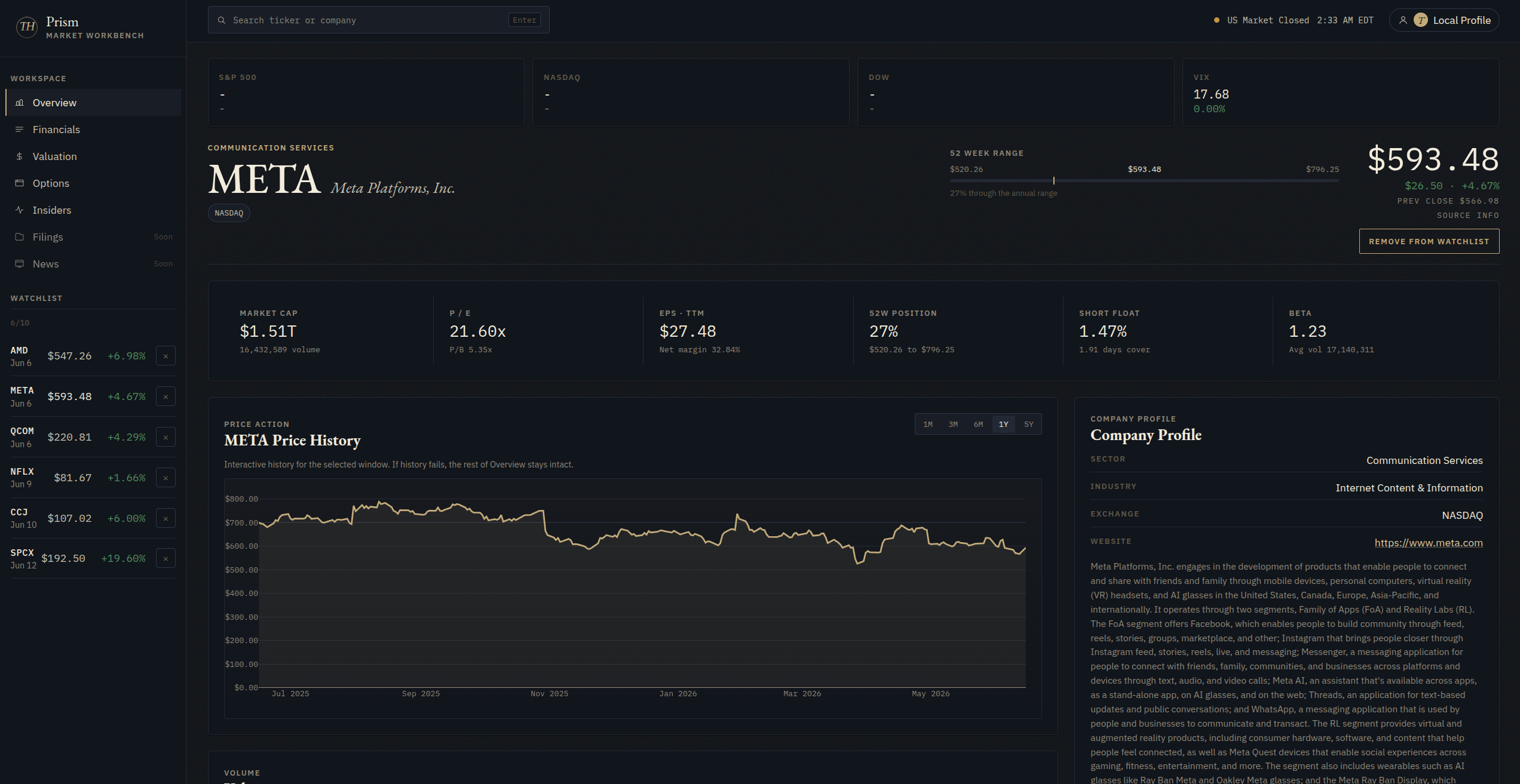Click the US Market Closed status text
1520x784 pixels.
(1268, 20)
